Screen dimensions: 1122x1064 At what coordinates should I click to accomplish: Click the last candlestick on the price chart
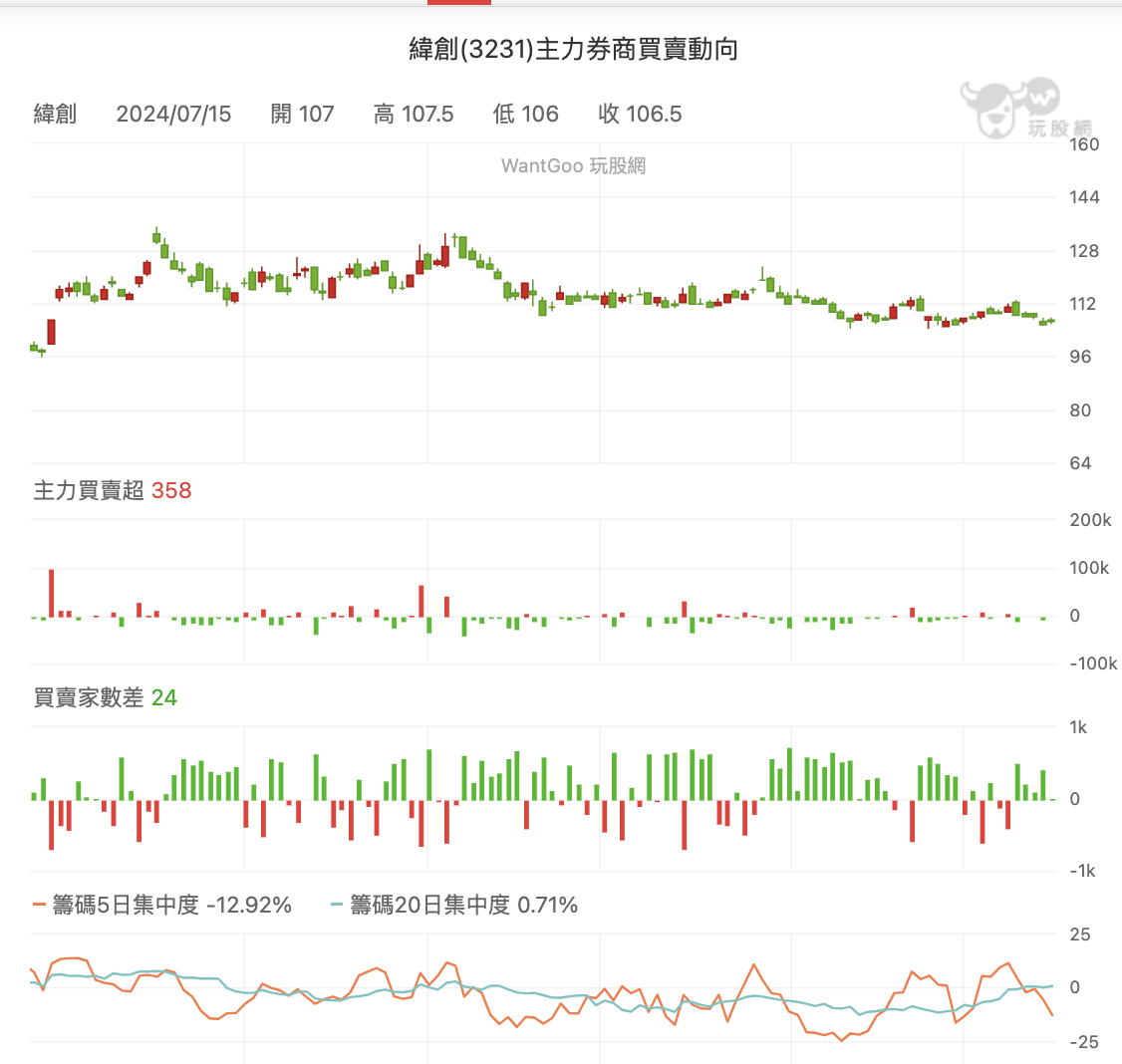pos(1051,321)
